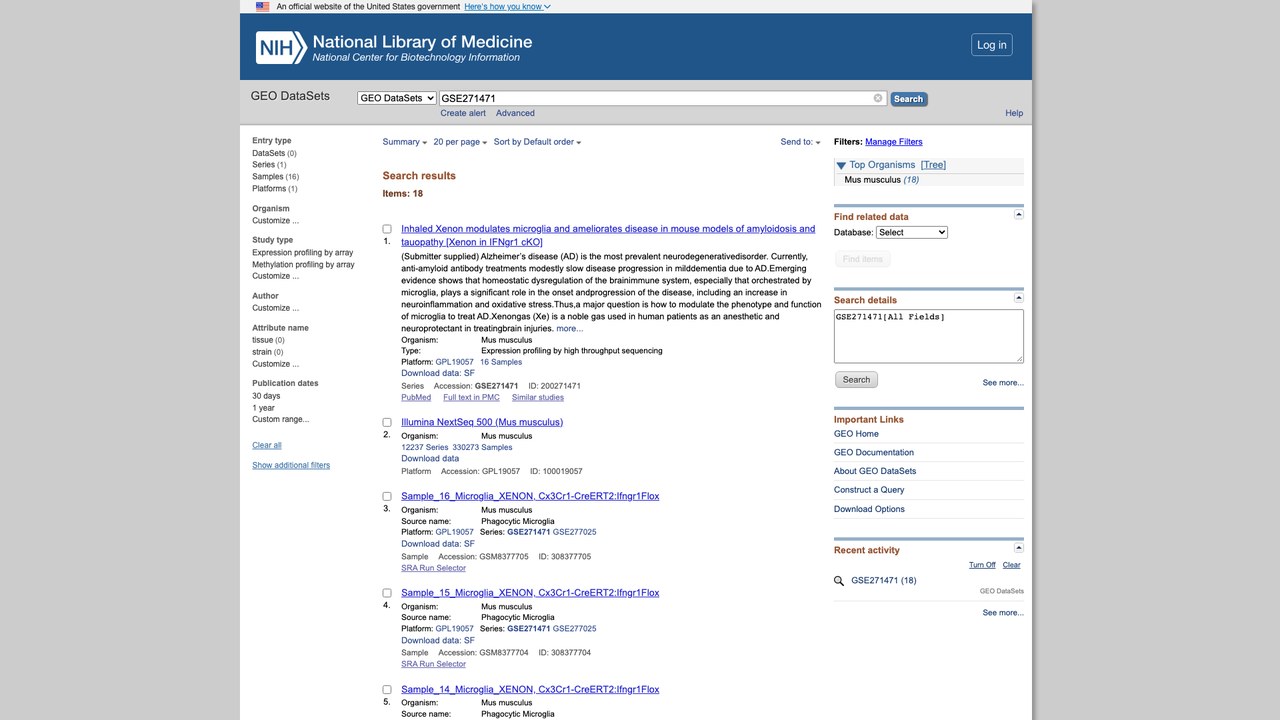1280x720 pixels.
Task: Click the magnifier icon in Recent activity
Action: pyautogui.click(x=840, y=581)
